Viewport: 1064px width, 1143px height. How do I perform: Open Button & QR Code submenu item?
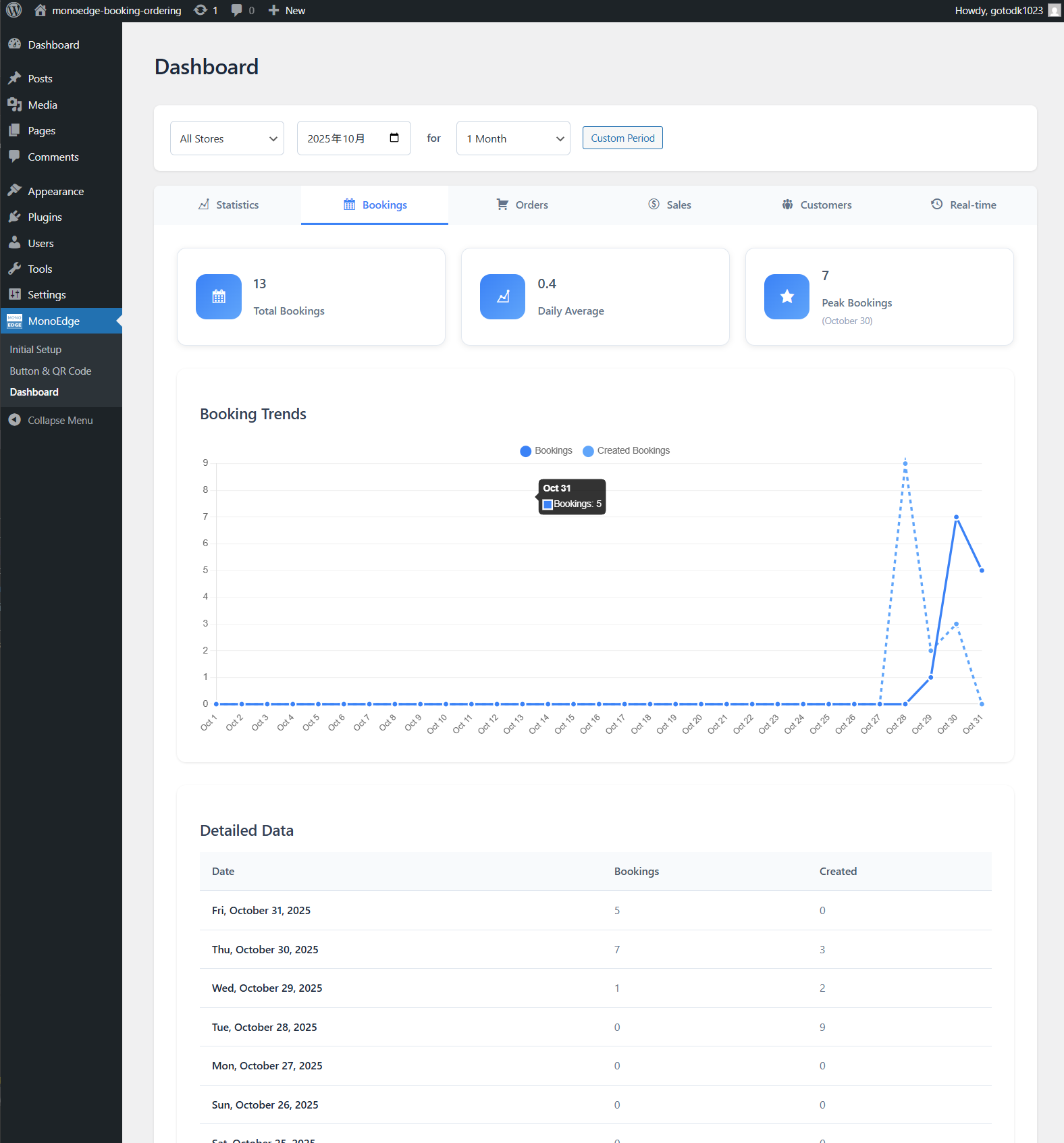pos(51,371)
